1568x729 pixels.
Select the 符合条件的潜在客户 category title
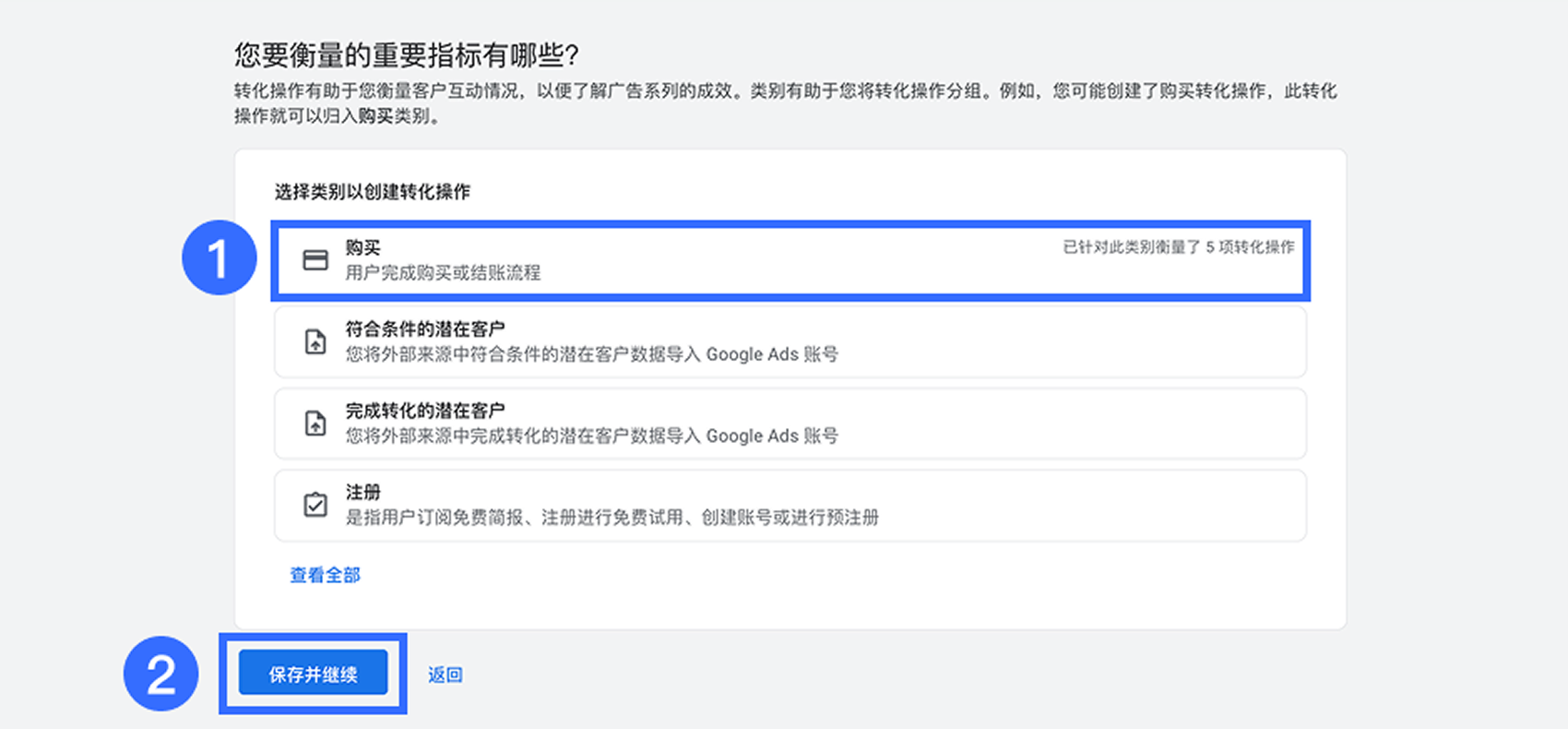coord(424,329)
